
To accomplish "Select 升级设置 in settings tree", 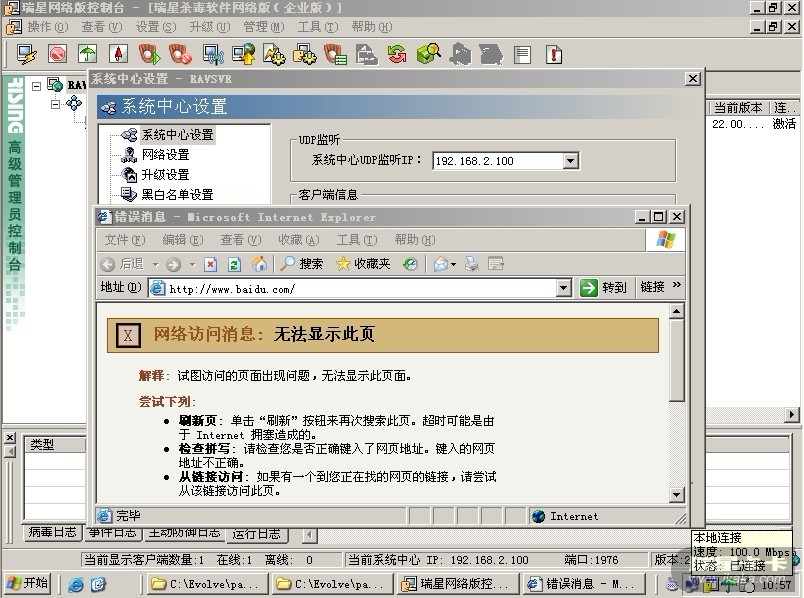I will 166,175.
